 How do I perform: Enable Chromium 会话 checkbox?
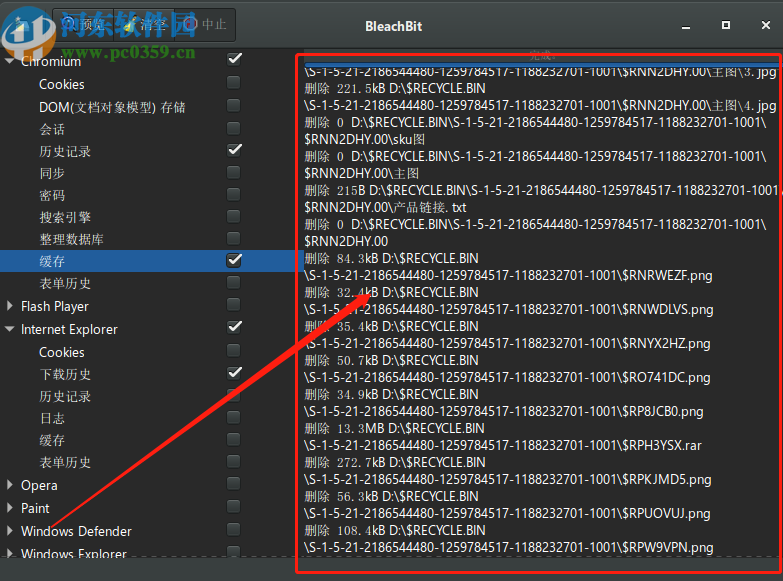(x=234, y=128)
